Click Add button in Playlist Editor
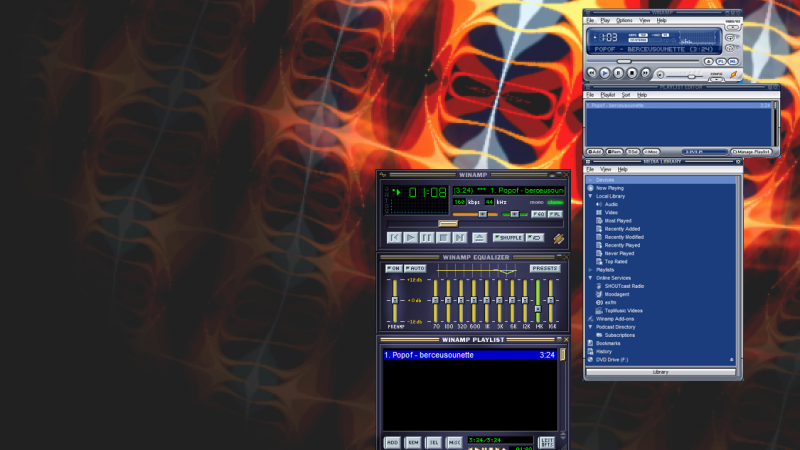Image resolution: width=800 pixels, height=450 pixels. tap(594, 152)
